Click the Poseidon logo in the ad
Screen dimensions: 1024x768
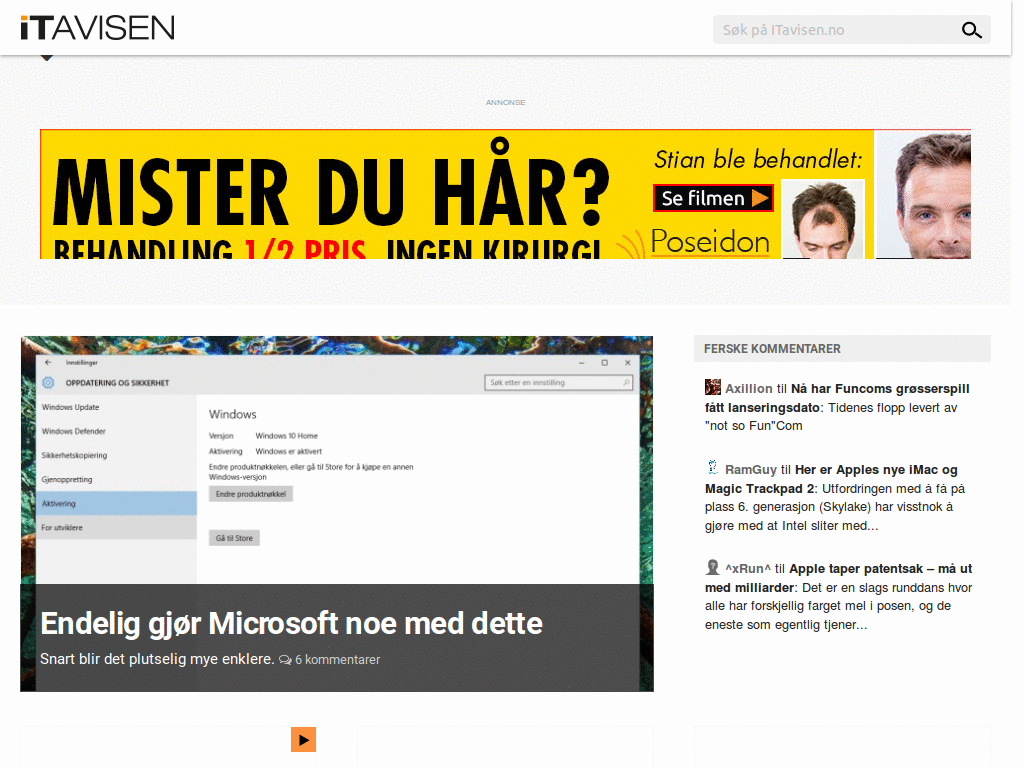(710, 242)
